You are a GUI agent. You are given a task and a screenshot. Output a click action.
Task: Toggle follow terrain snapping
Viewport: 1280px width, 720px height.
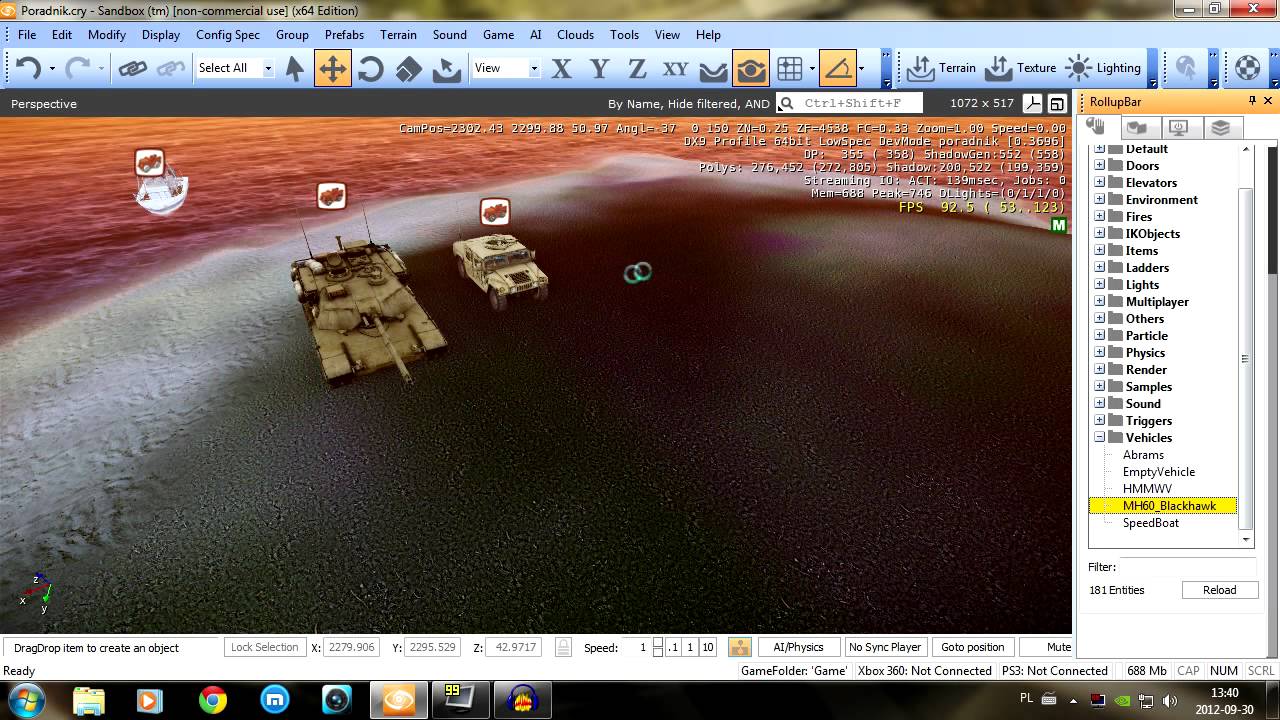click(712, 68)
